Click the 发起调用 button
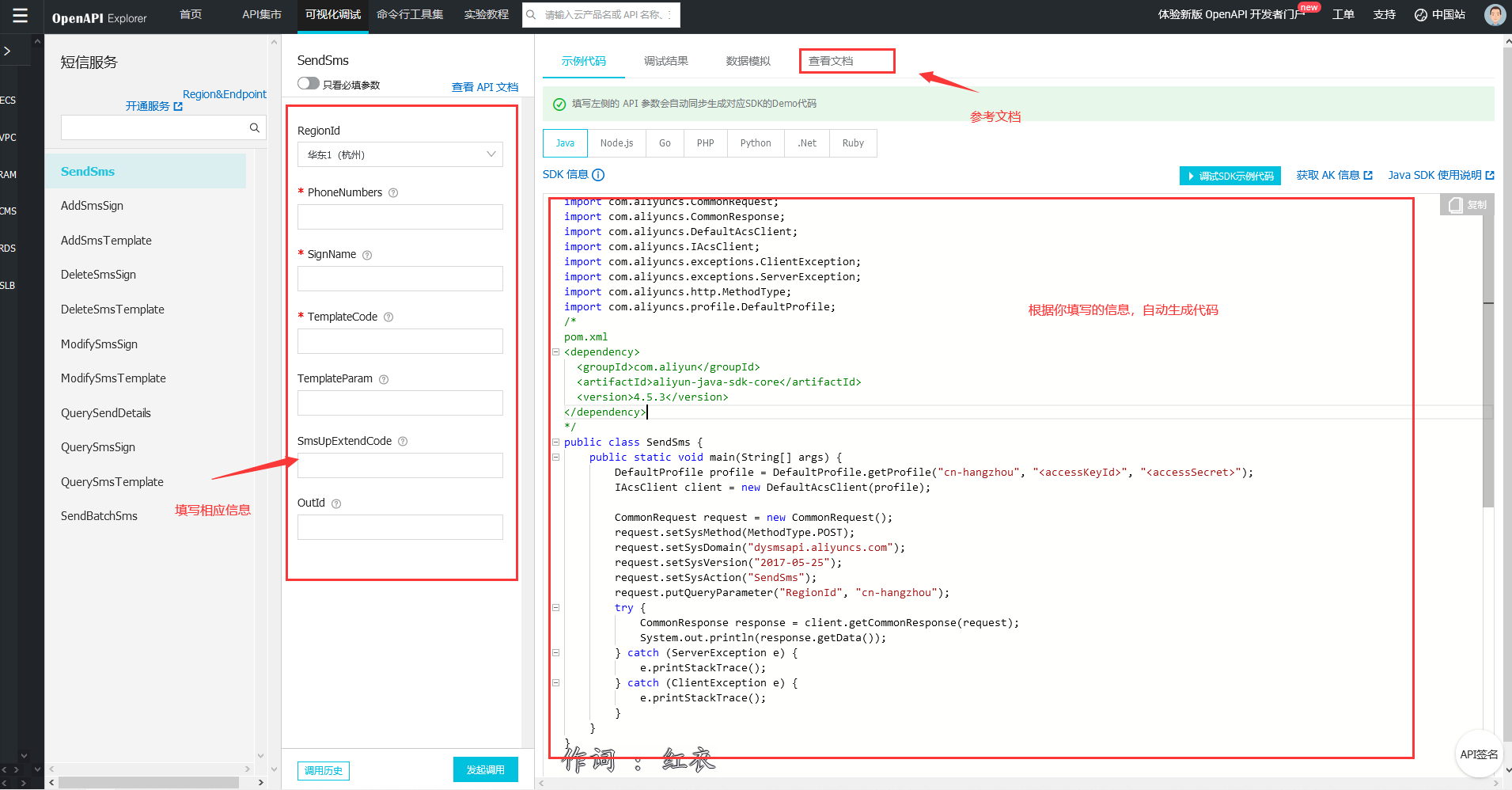1512x790 pixels. click(x=486, y=769)
